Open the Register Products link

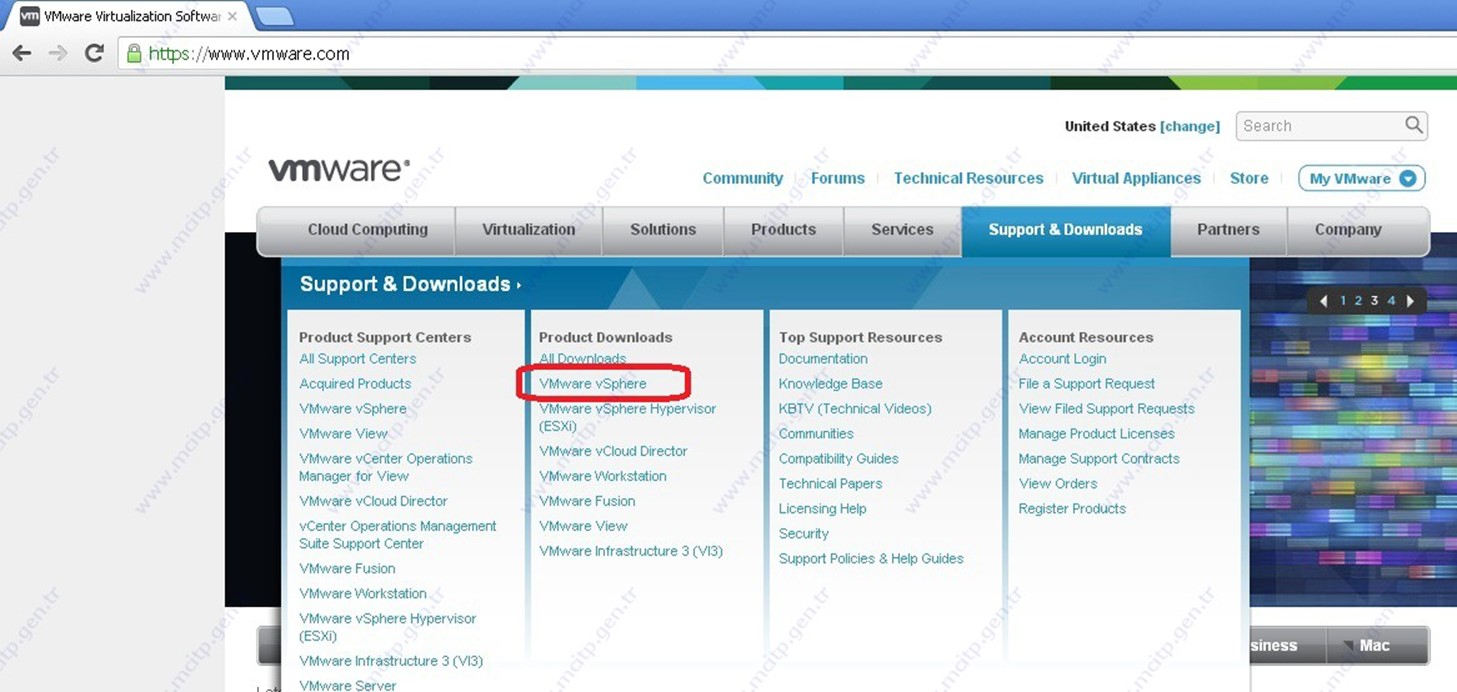(x=1072, y=509)
